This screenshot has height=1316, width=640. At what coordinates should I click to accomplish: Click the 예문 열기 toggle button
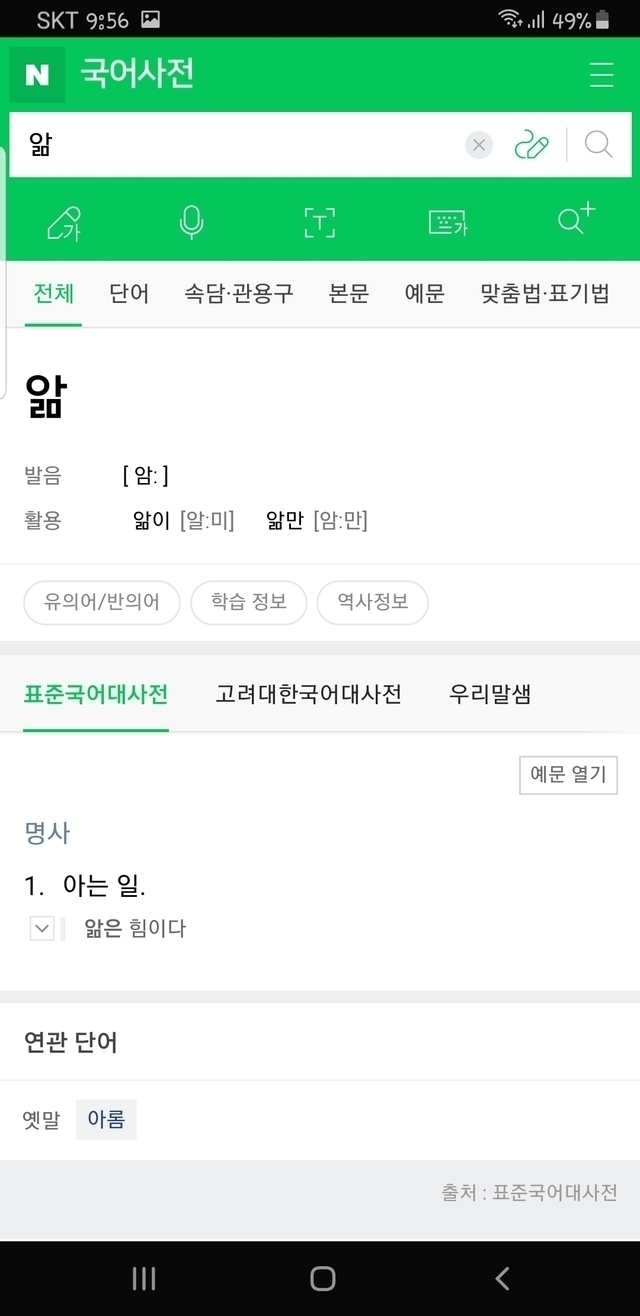coord(568,775)
